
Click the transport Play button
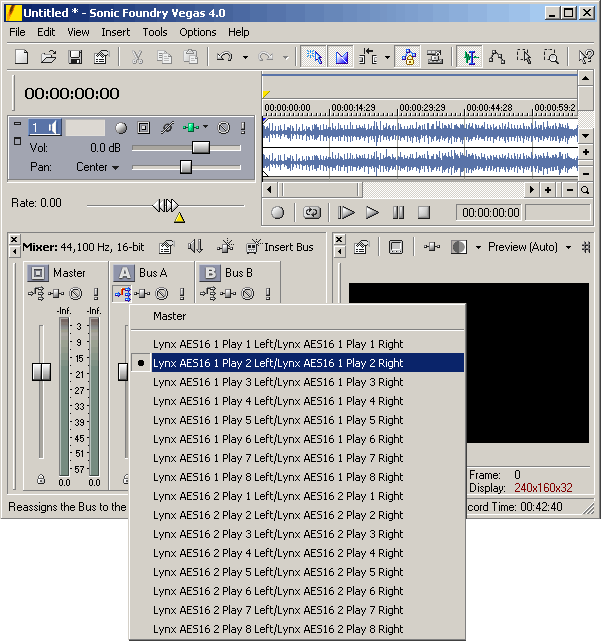pos(372,213)
